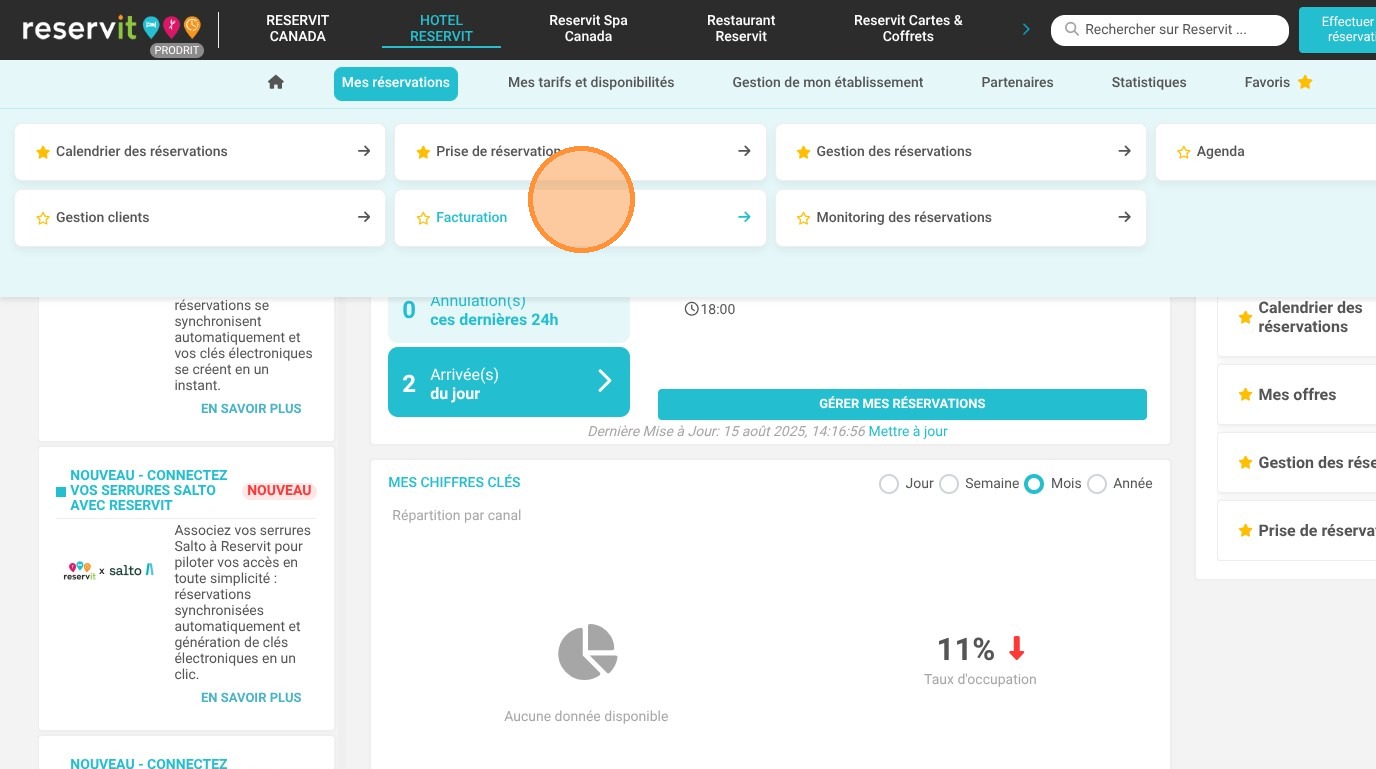1376x769 pixels.
Task: Open Mes tarifs et disponibilités menu
Action: (x=591, y=83)
